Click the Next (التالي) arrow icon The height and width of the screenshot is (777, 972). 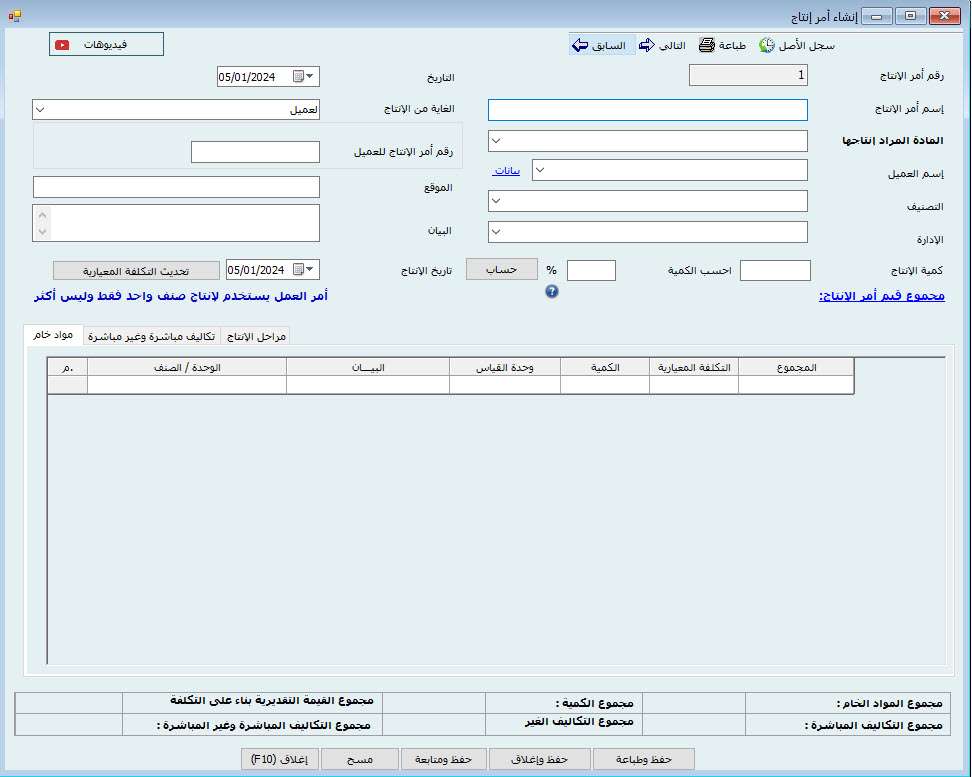(647, 45)
